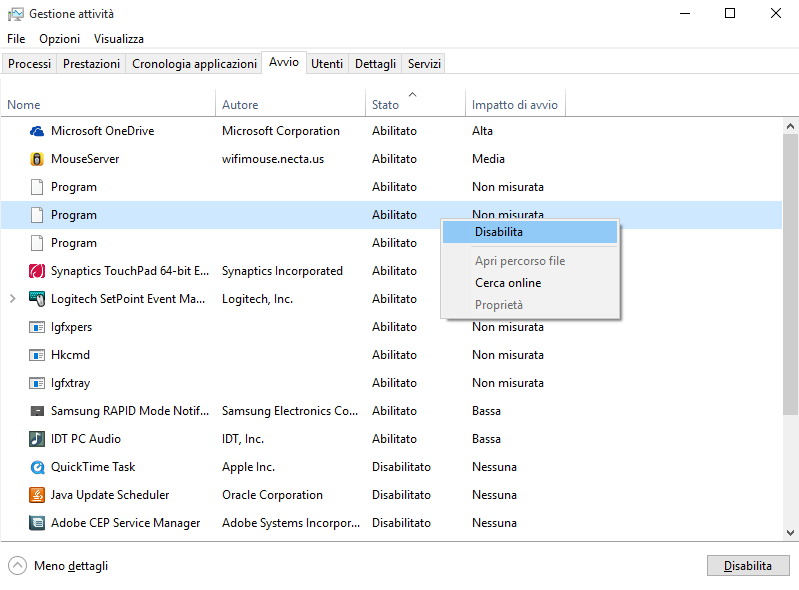
Task: Click the Java Update Scheduler icon
Action: pos(37,495)
